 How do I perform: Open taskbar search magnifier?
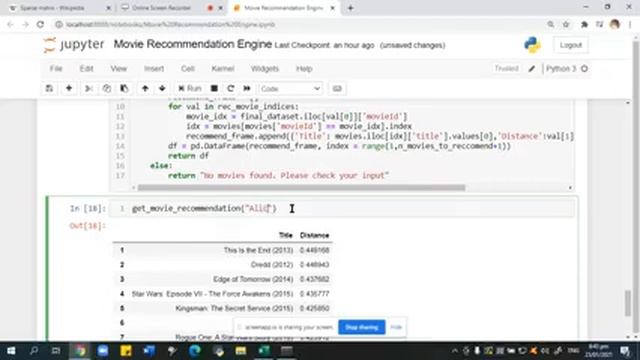[34, 351]
